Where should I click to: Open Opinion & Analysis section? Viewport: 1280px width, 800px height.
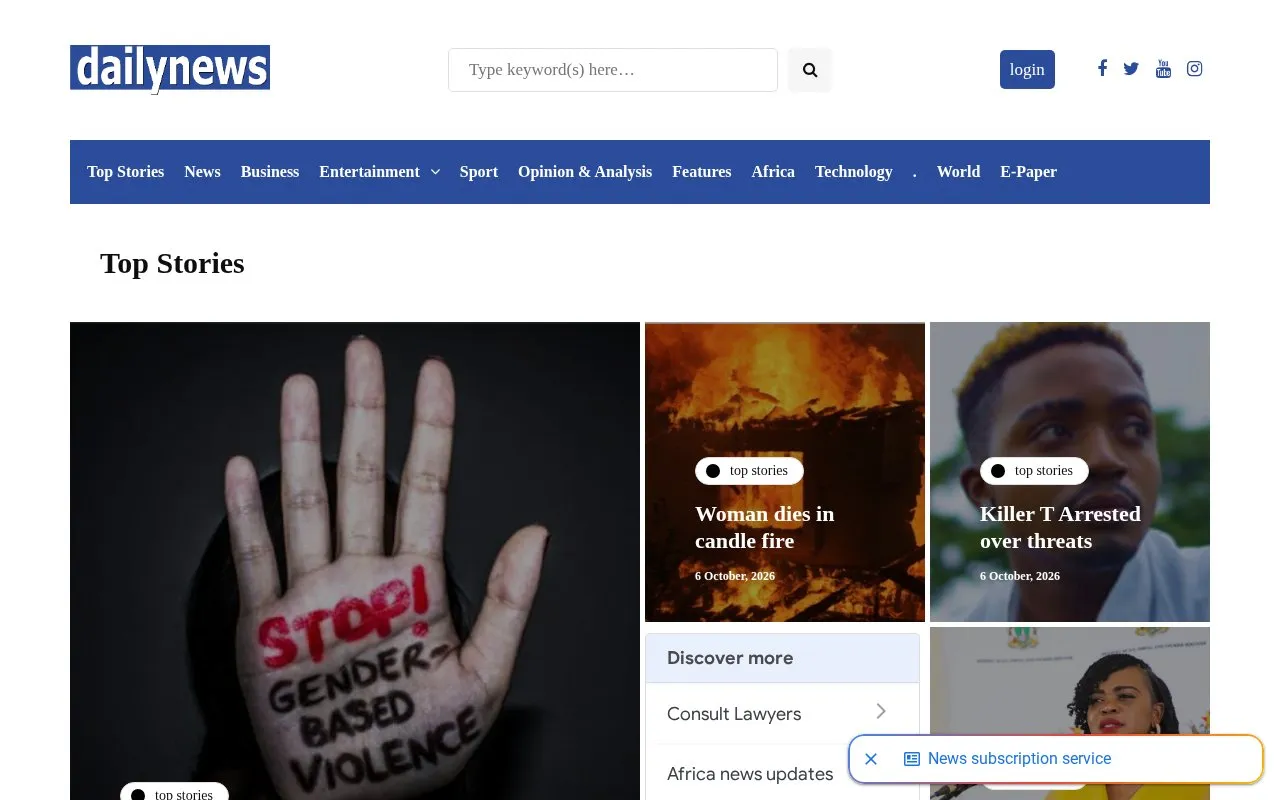pos(585,172)
